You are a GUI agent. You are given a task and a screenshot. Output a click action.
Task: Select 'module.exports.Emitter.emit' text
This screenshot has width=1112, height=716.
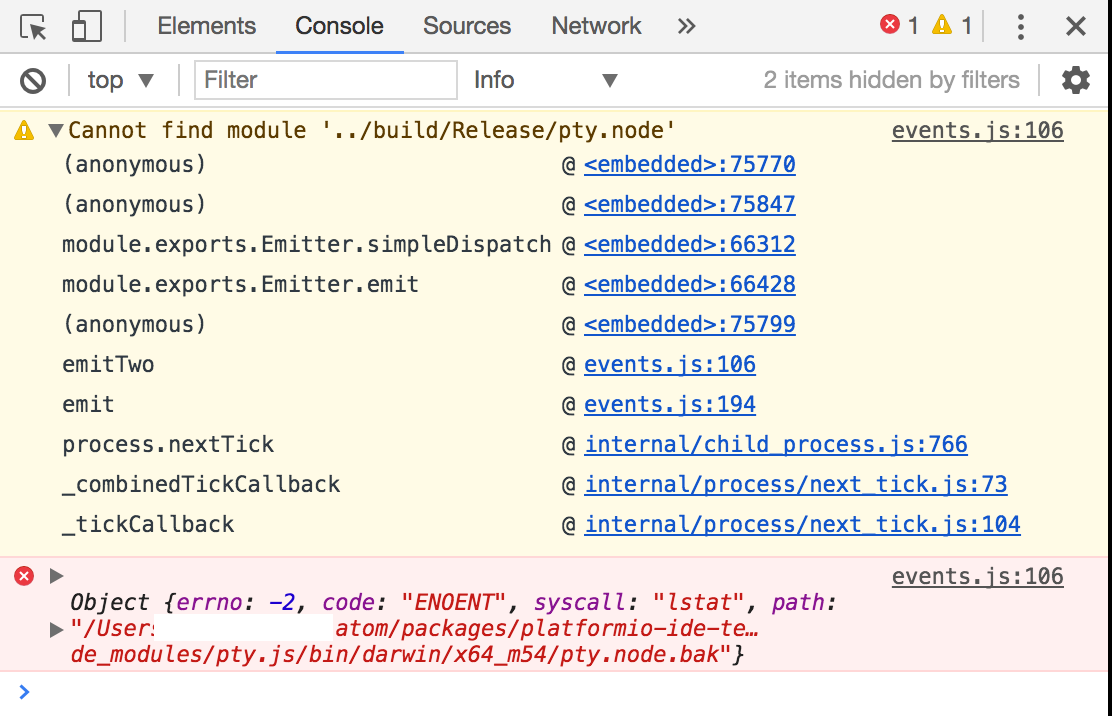(240, 284)
